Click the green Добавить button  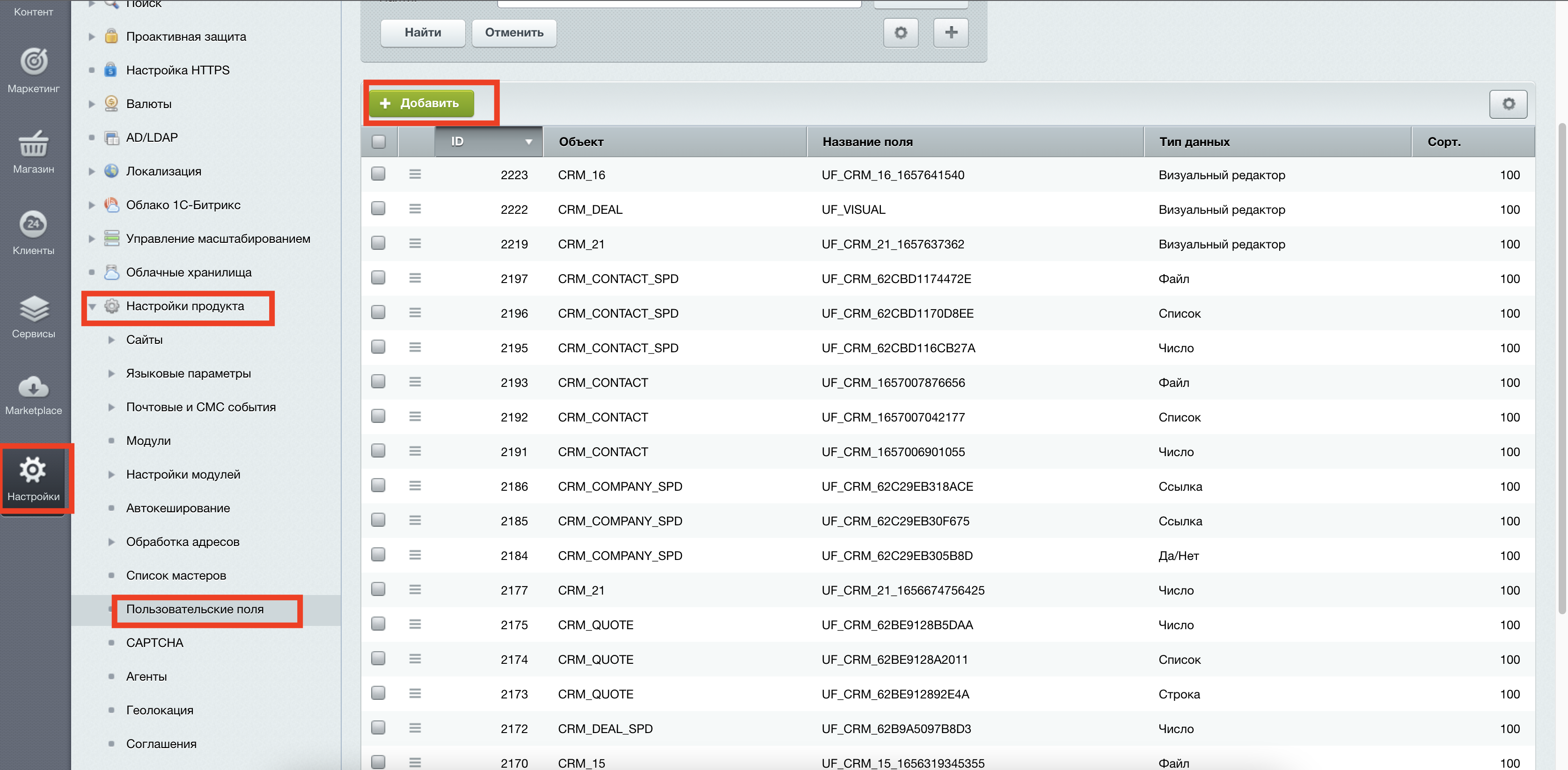tap(421, 103)
